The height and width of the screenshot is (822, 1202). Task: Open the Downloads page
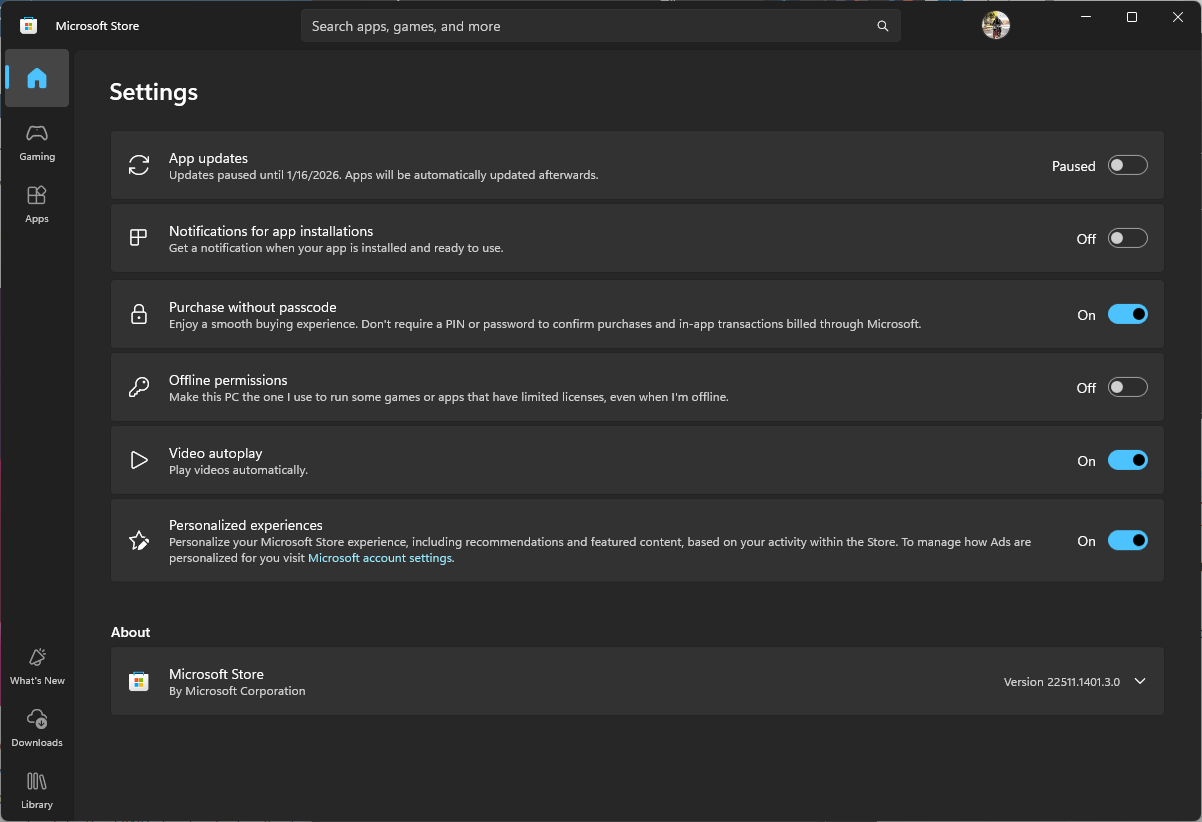point(37,728)
